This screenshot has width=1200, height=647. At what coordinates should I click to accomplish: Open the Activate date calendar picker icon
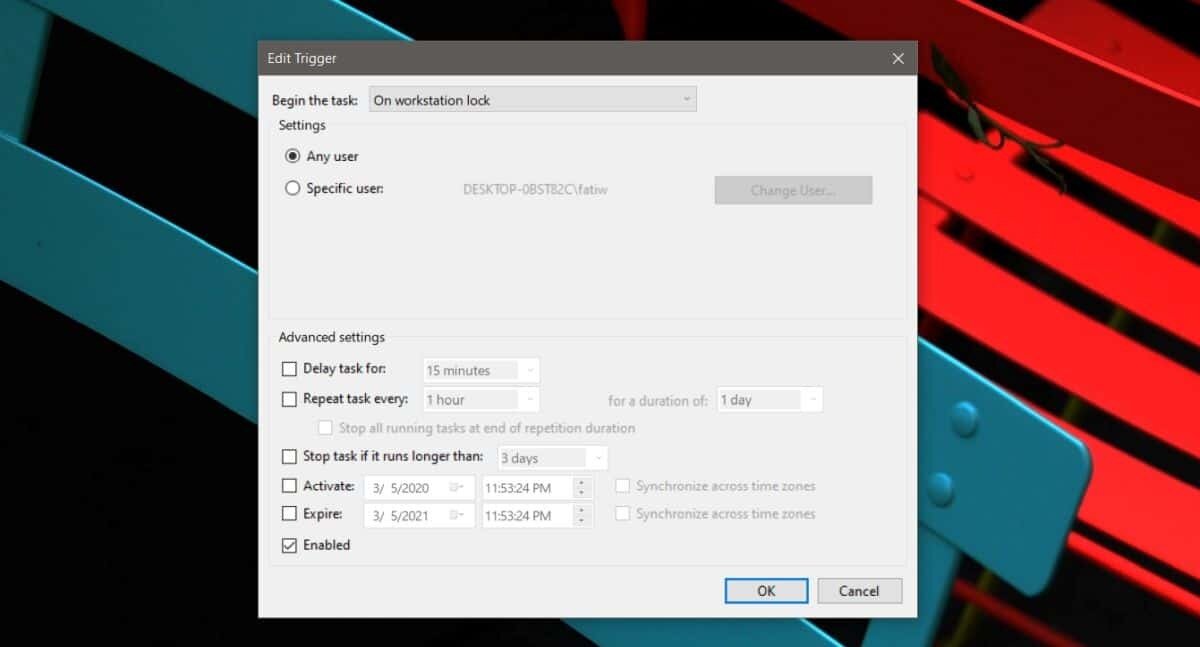pyautogui.click(x=457, y=487)
